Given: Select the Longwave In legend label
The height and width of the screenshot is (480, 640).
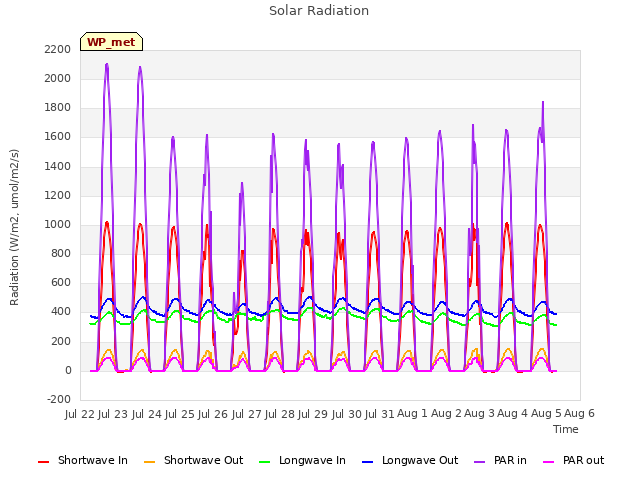Looking at the screenshot, I should pos(312,460).
